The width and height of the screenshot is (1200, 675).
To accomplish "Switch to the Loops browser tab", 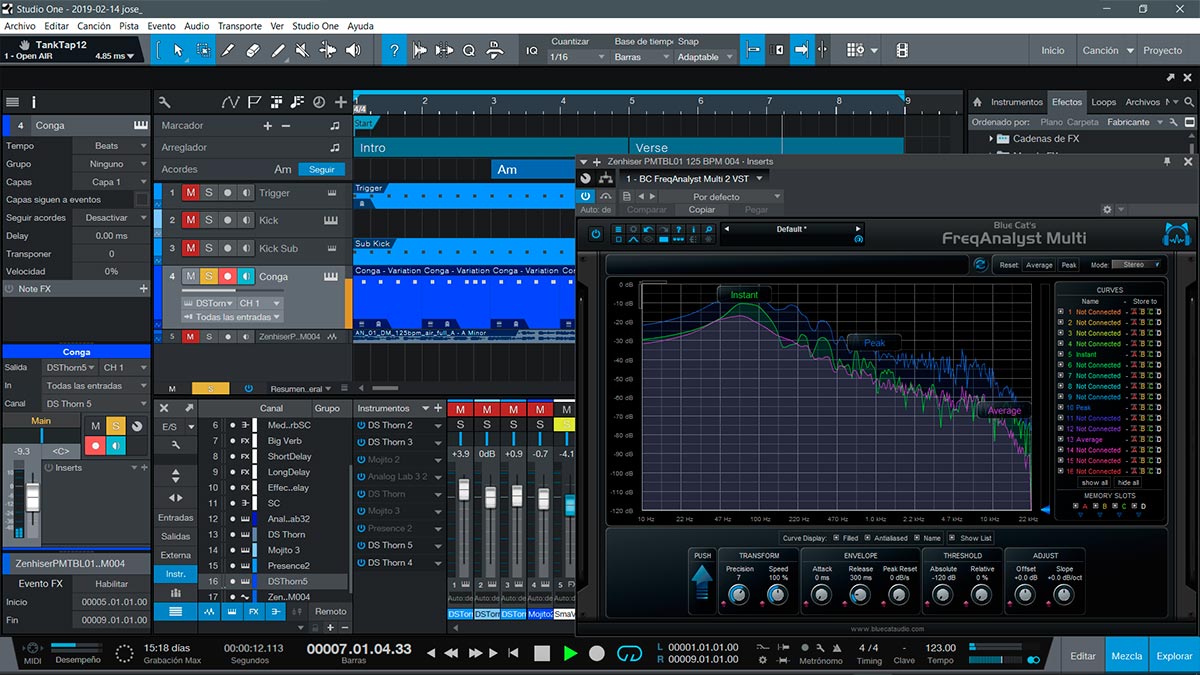I will [1104, 102].
